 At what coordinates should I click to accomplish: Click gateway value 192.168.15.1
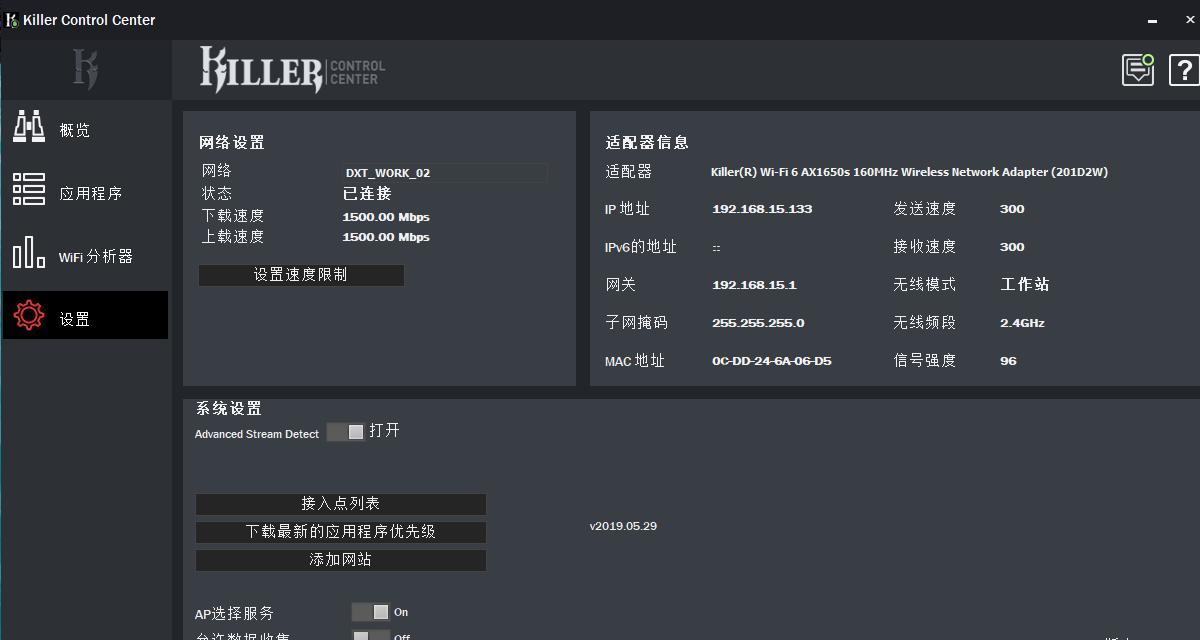(754, 285)
